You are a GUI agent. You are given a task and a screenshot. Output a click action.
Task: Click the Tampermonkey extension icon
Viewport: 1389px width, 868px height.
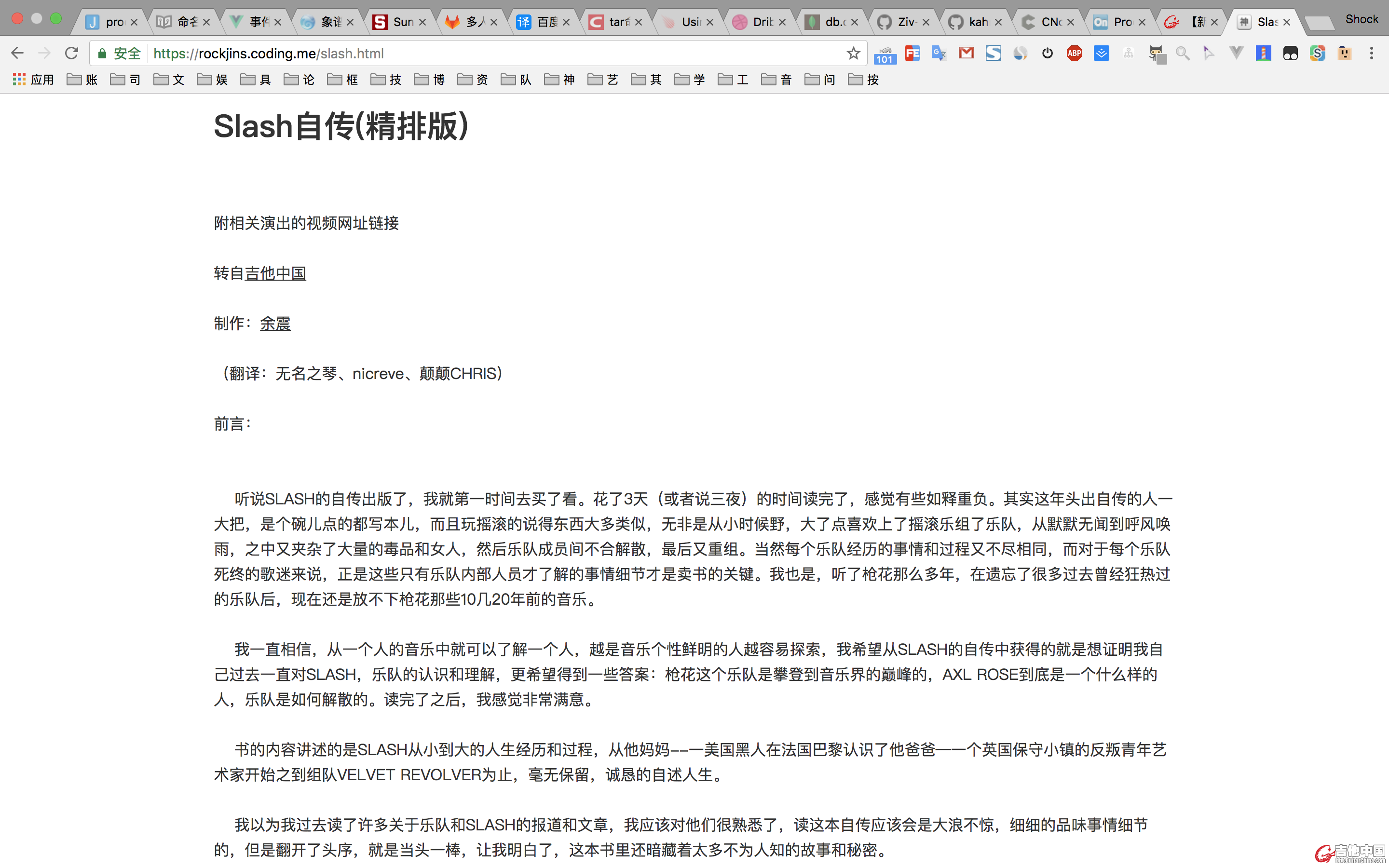pyautogui.click(x=1290, y=54)
